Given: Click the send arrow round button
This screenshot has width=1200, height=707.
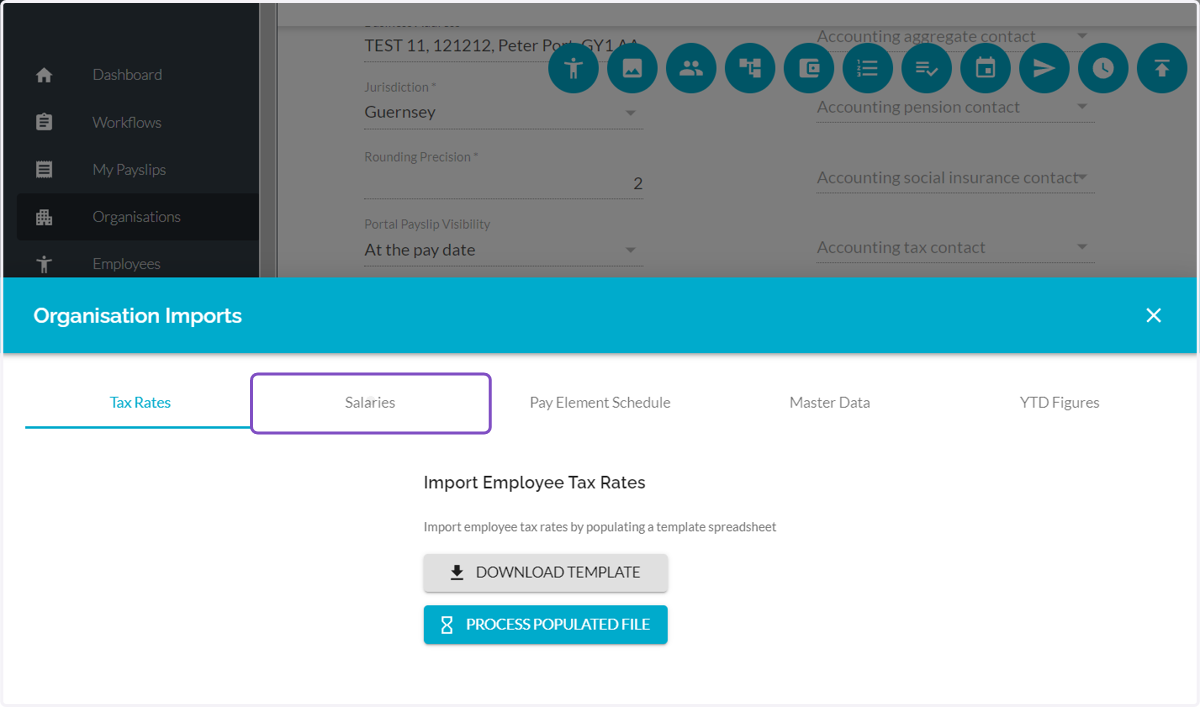Looking at the screenshot, I should coord(1044,68).
